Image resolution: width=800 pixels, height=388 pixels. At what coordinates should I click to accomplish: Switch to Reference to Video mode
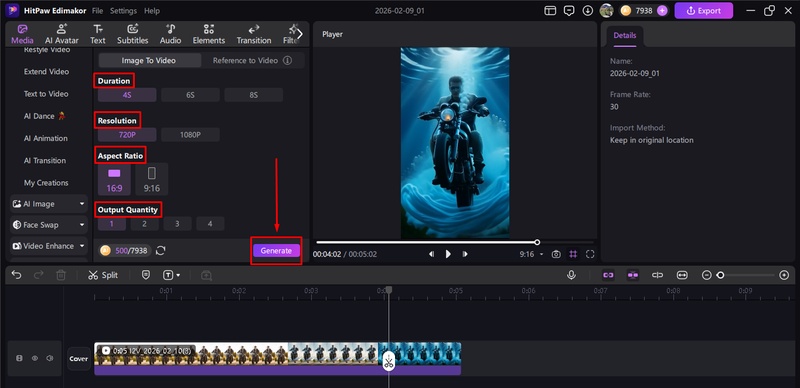point(245,60)
